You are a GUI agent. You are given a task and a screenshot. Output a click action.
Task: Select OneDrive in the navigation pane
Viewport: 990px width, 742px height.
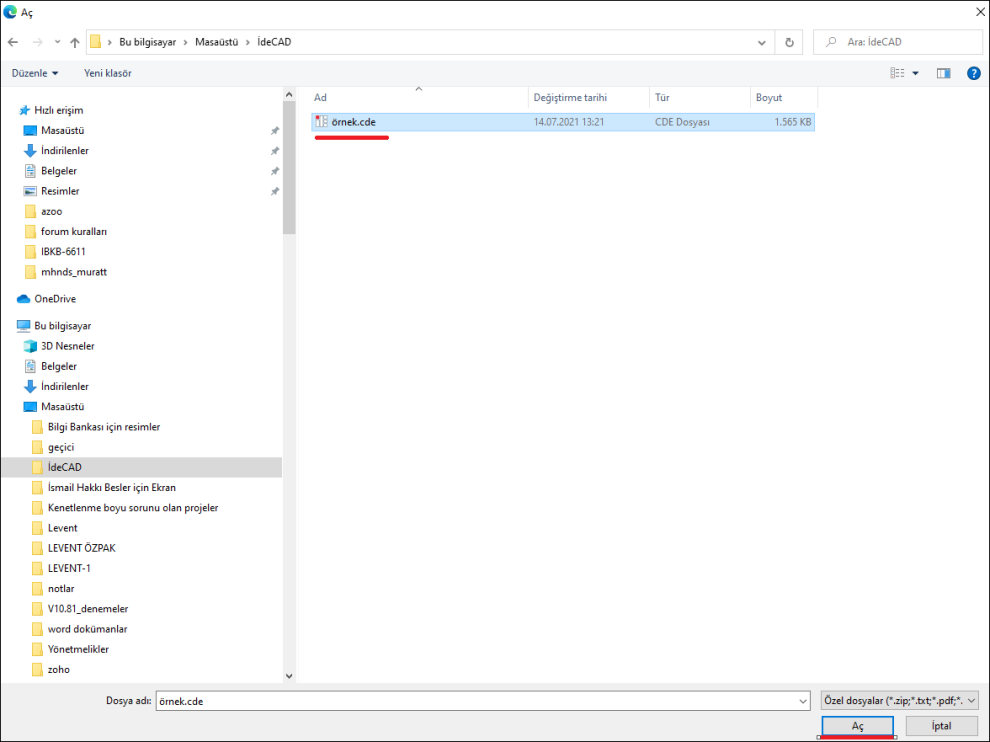click(55, 299)
